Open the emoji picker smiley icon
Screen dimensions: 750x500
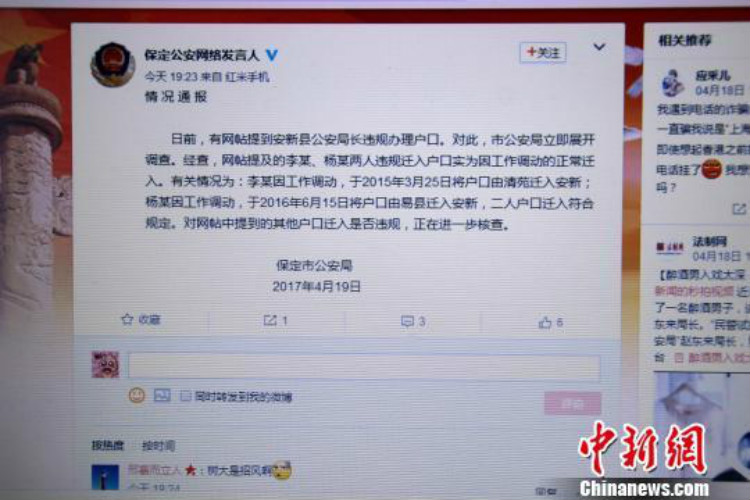(137, 395)
